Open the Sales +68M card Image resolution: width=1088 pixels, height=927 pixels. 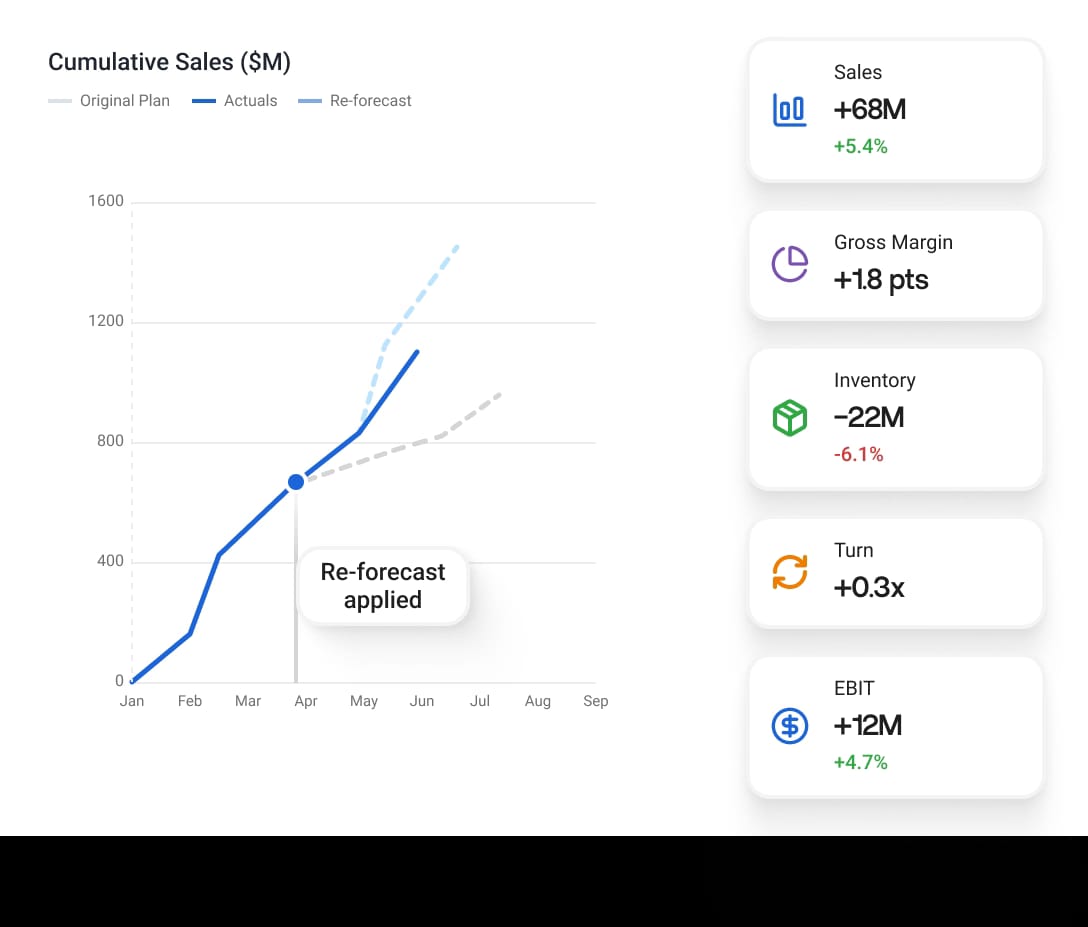click(x=896, y=110)
